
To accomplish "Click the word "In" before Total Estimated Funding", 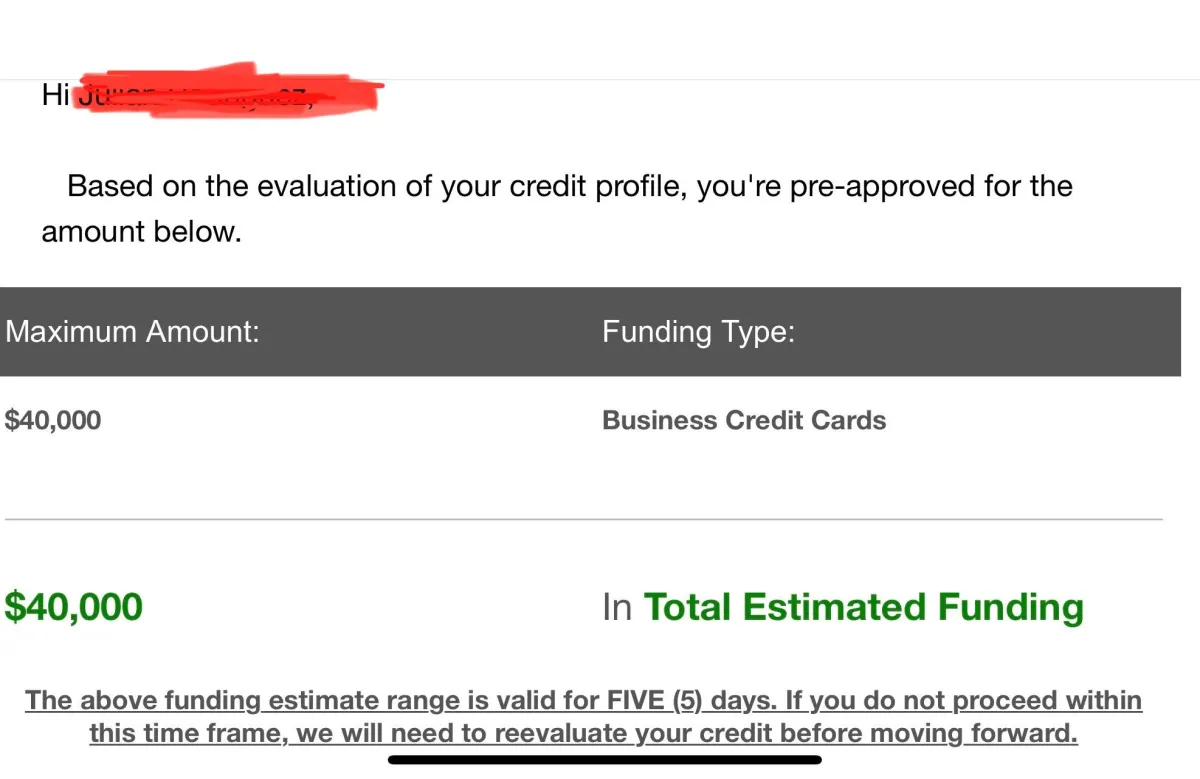I will [617, 607].
